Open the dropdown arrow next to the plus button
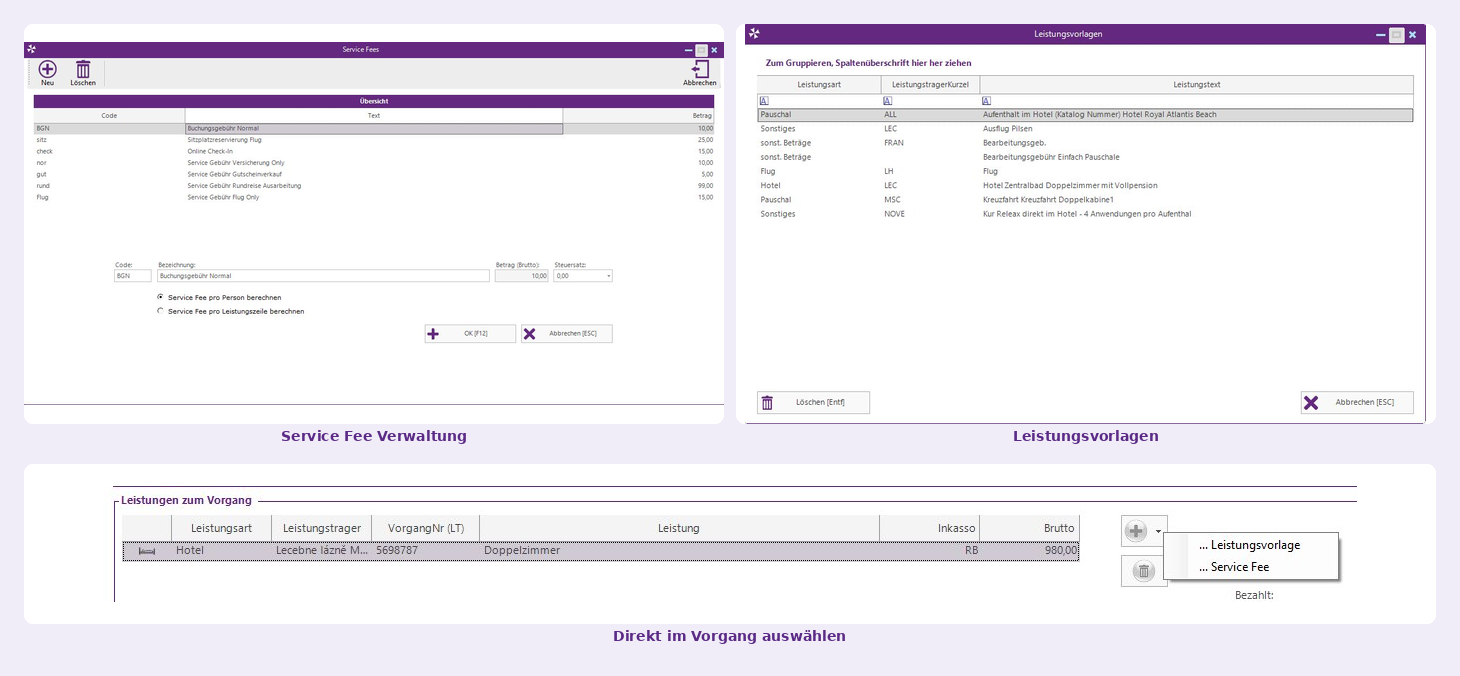Viewport: 1460px width, 676px height. (1158, 531)
